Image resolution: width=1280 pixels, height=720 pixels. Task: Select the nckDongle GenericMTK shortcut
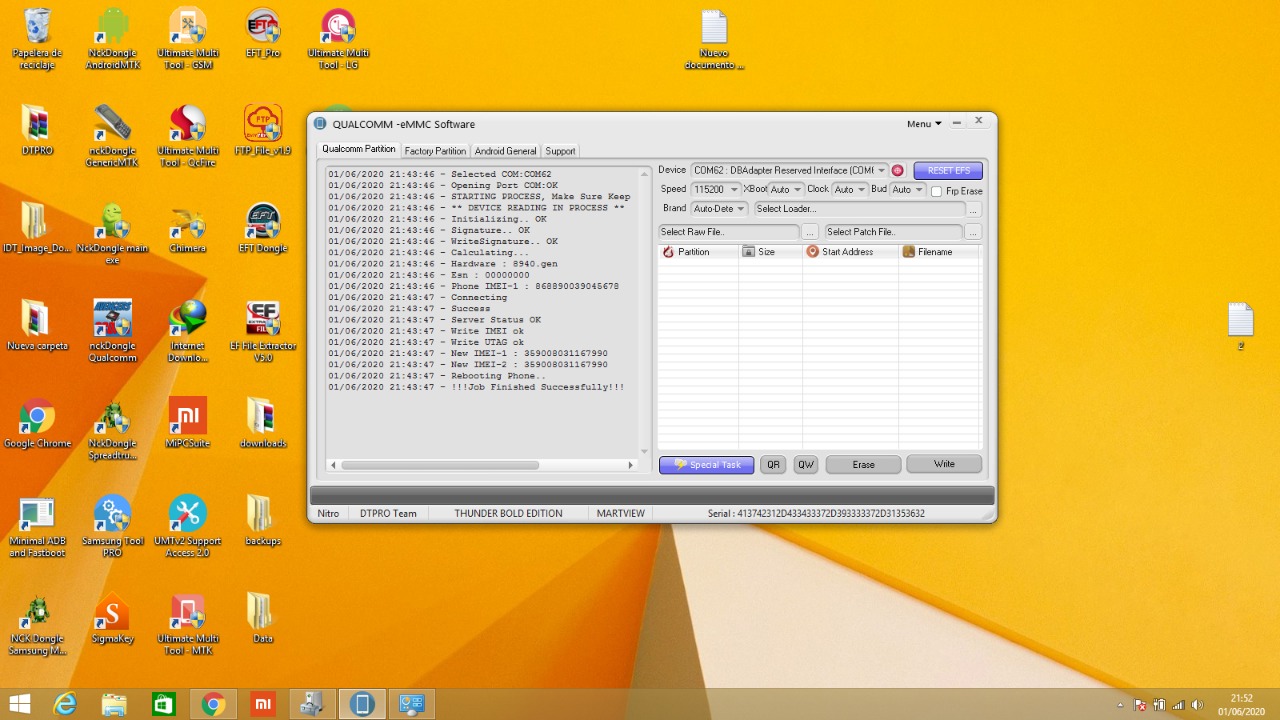pyautogui.click(x=113, y=137)
